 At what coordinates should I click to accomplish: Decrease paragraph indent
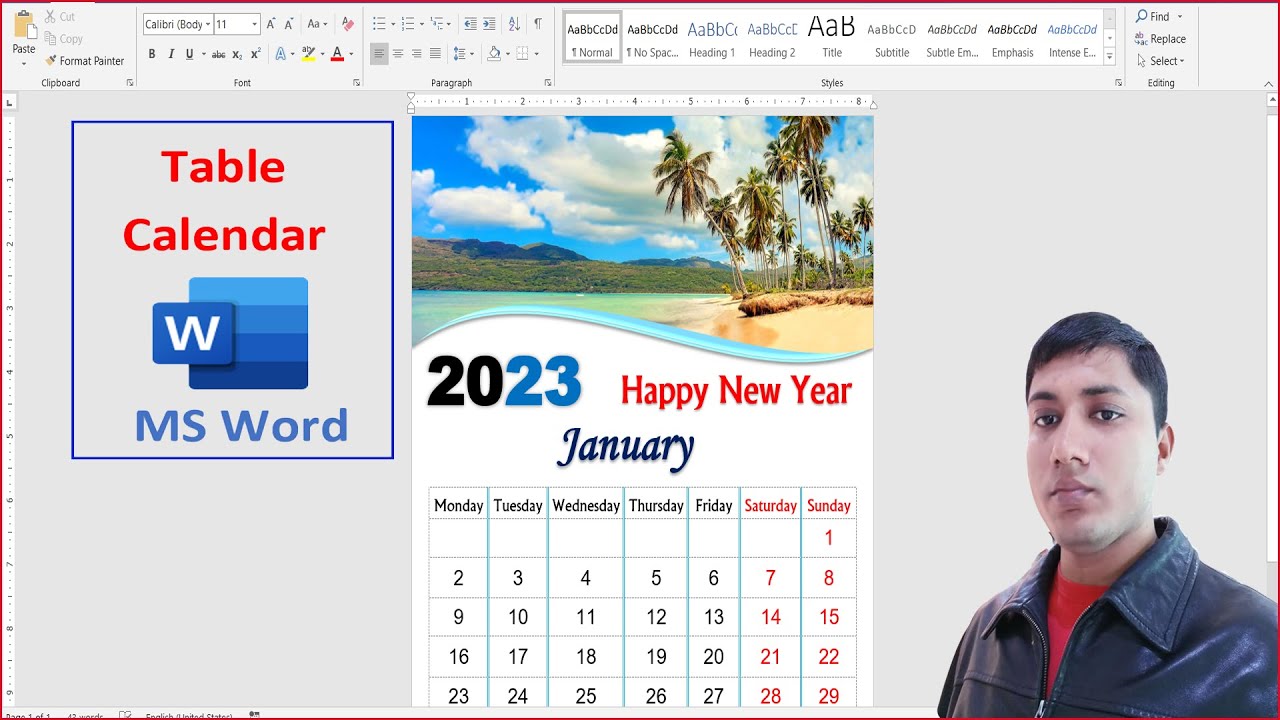coord(470,24)
